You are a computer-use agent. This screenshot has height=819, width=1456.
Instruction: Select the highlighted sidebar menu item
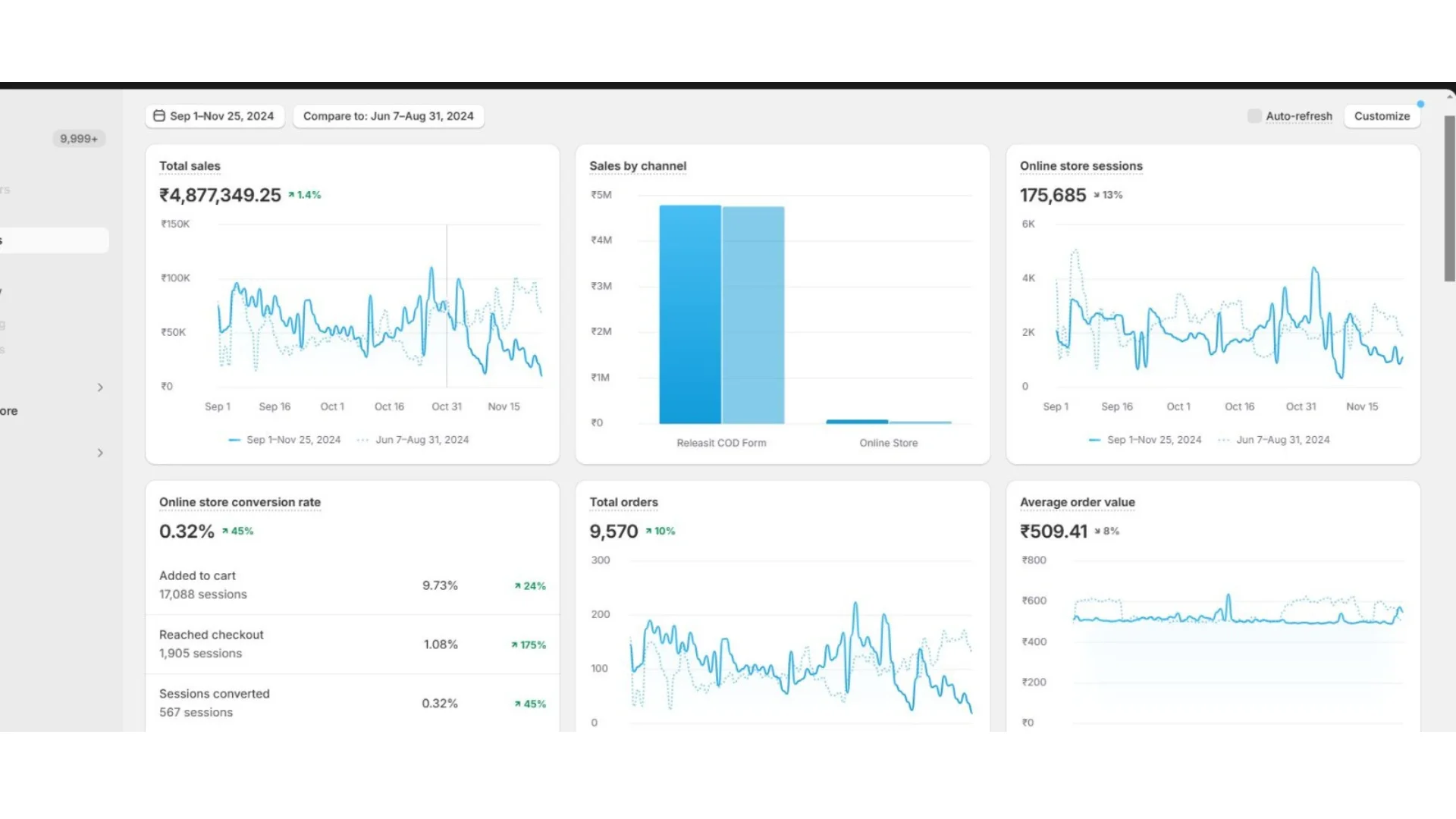pos(55,240)
